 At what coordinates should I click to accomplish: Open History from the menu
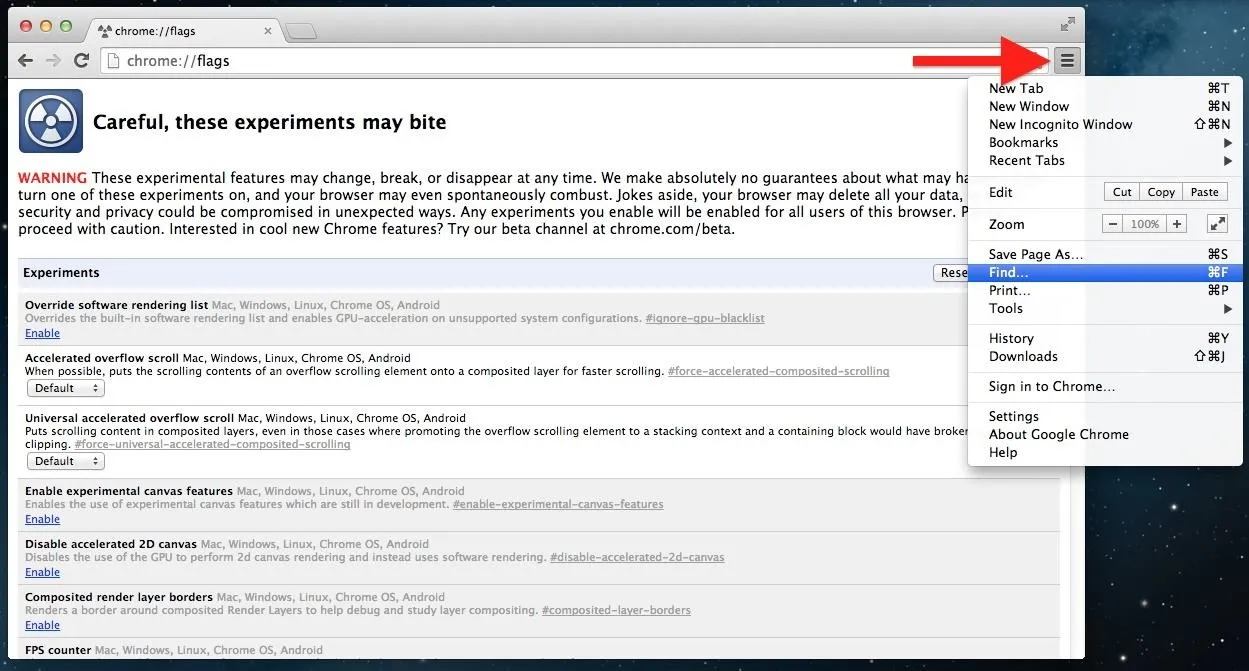(1105, 339)
